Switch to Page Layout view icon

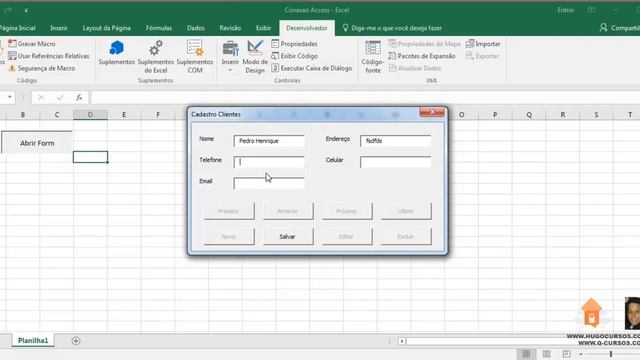(x=547, y=354)
